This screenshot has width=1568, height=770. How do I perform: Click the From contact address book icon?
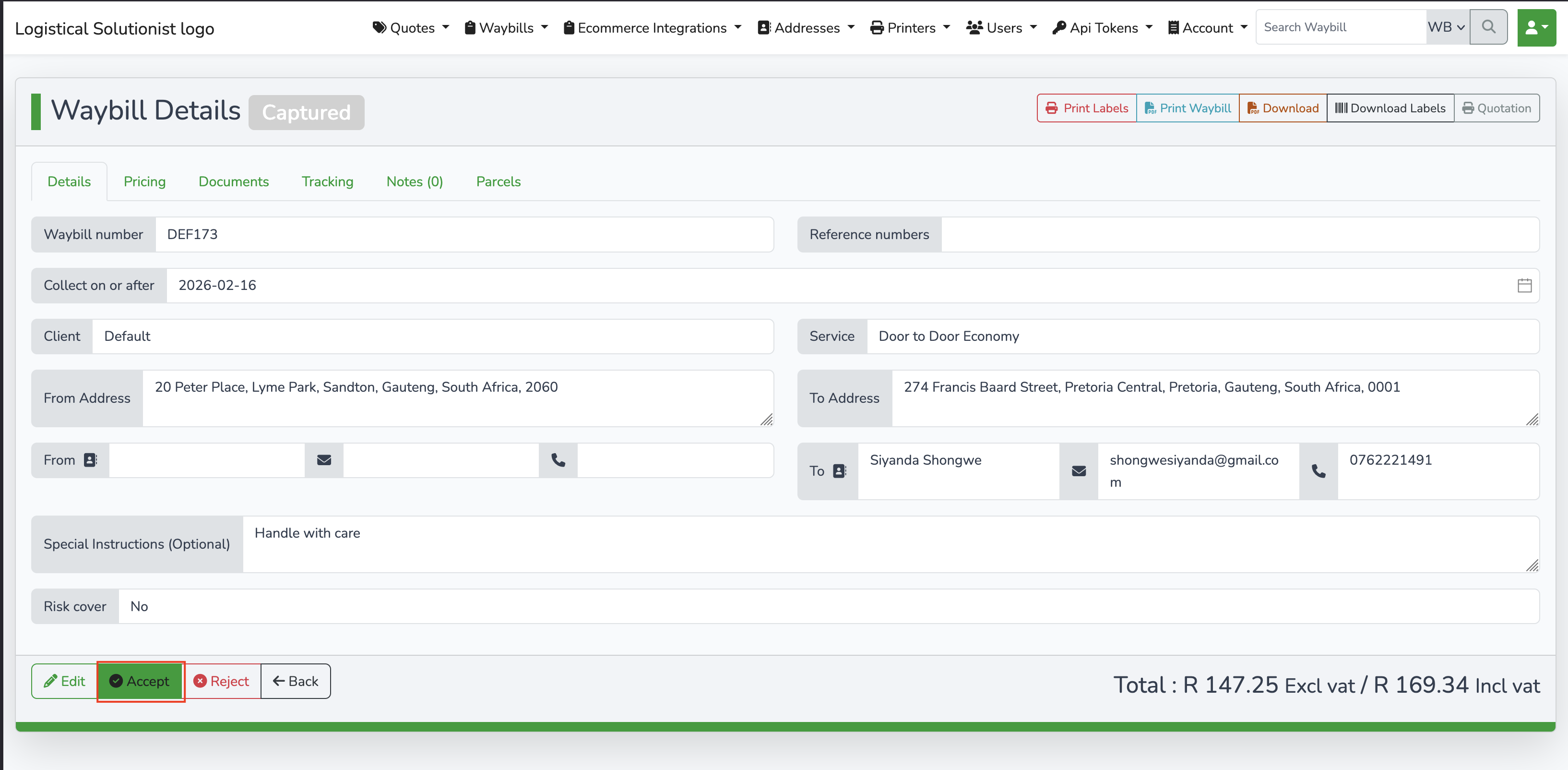click(90, 460)
